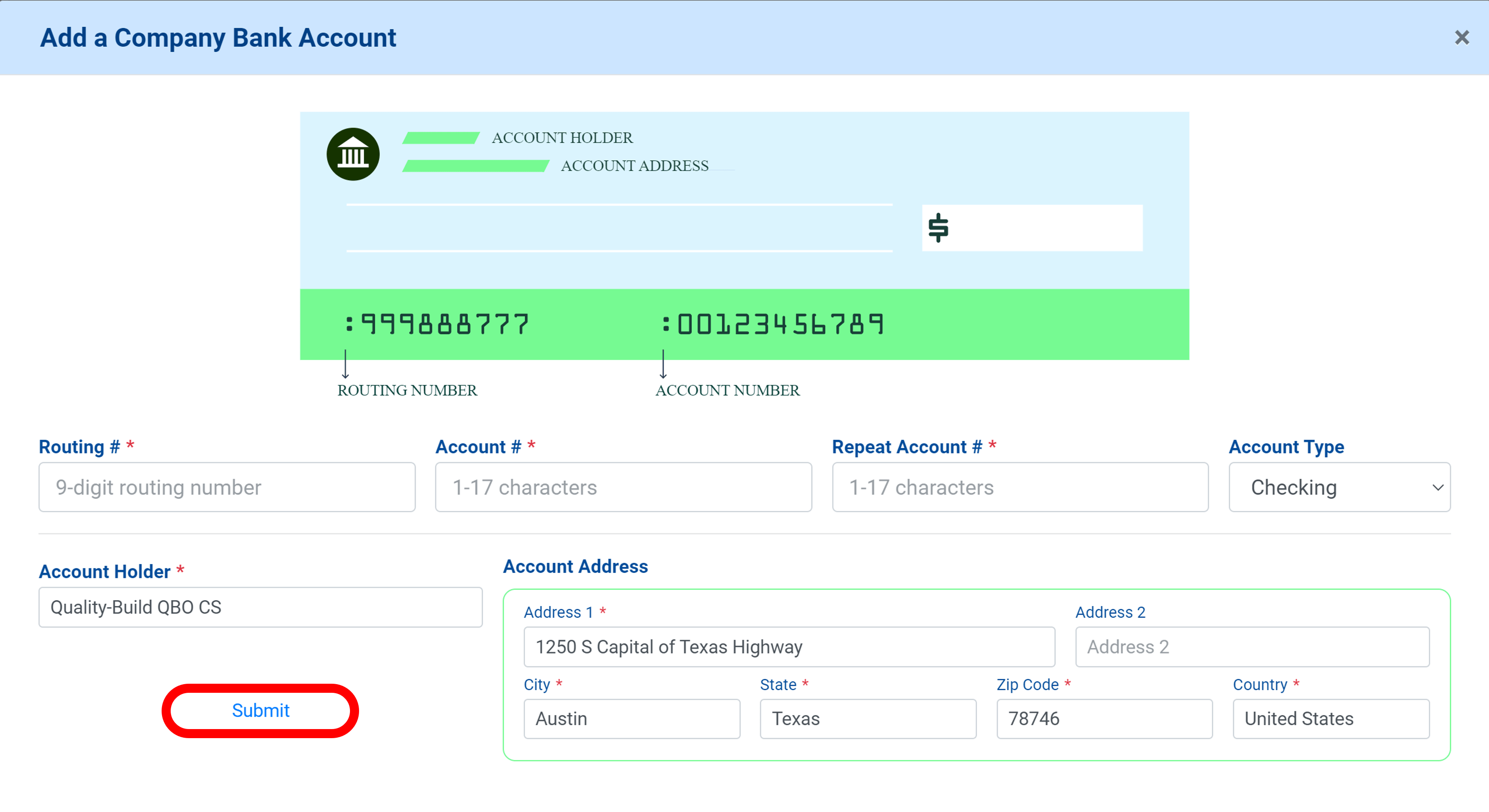Edit the City field showing Austin

(x=632, y=718)
